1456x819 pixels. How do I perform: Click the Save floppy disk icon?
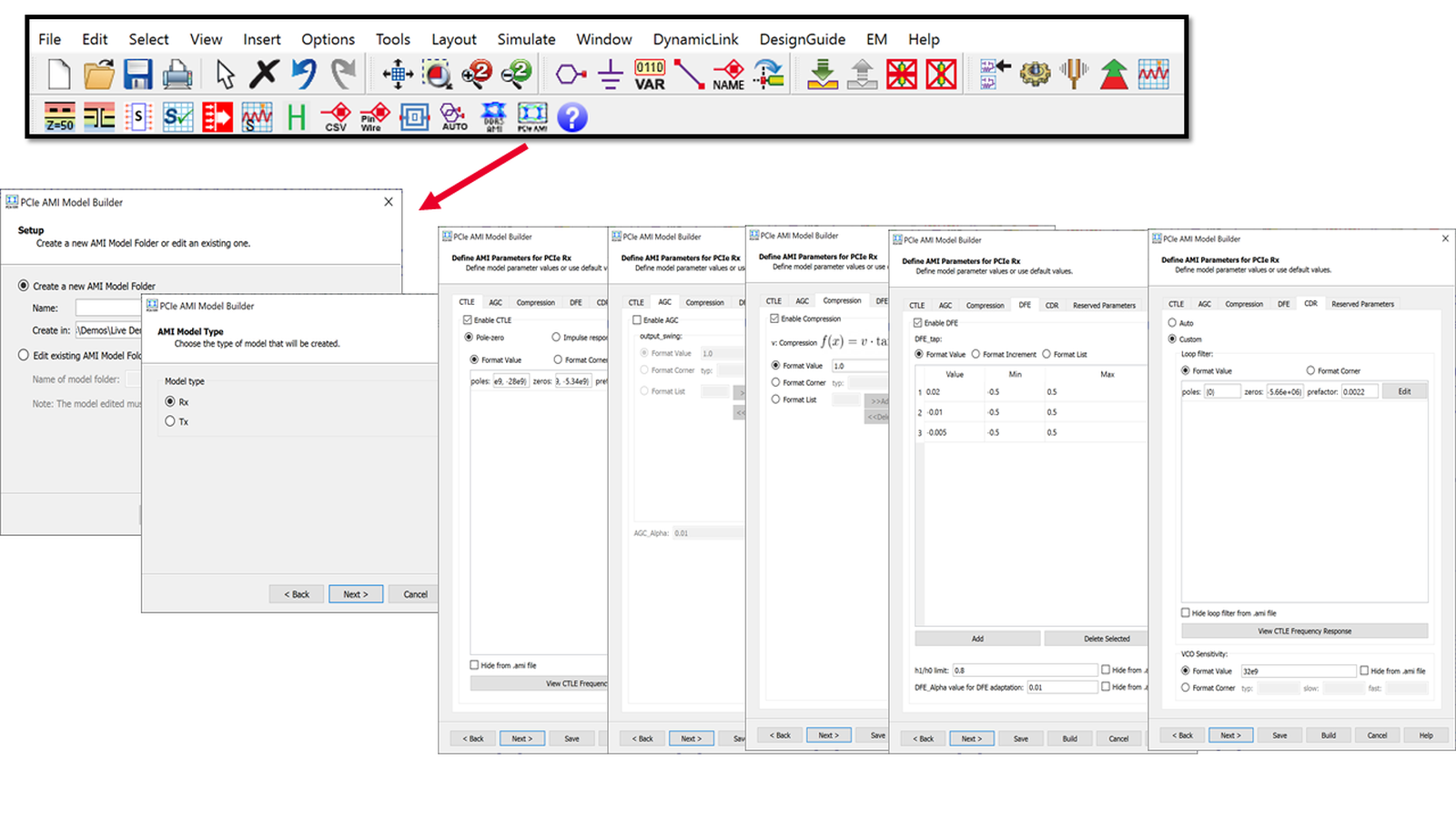coord(138,74)
